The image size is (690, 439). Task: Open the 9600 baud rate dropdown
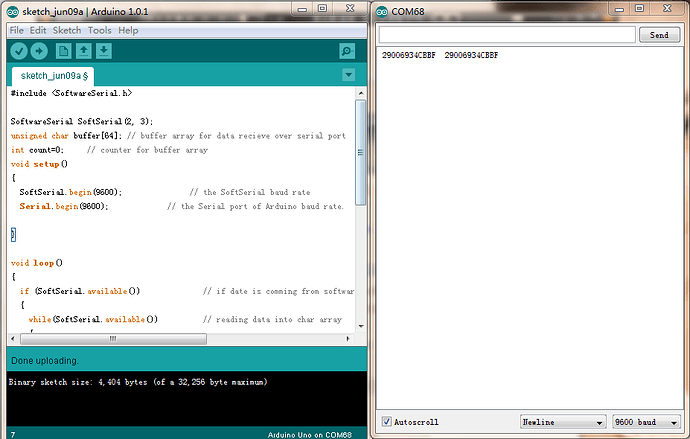(x=646, y=422)
